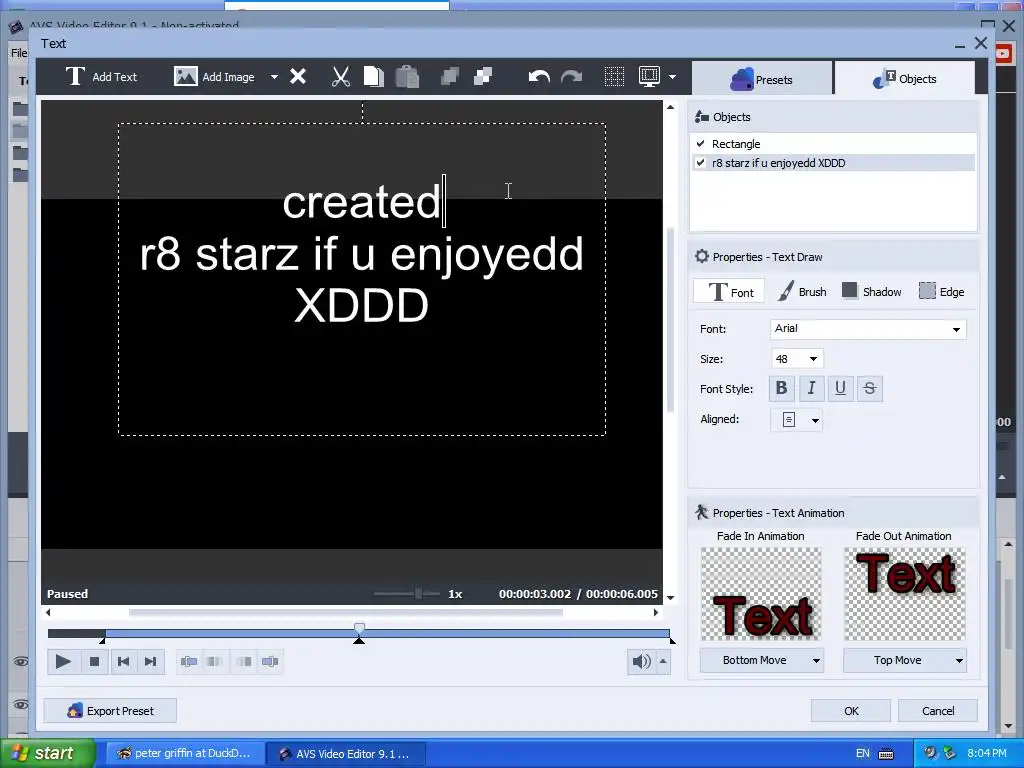Uncheck the r8 starz text object checkbox

tap(701, 163)
